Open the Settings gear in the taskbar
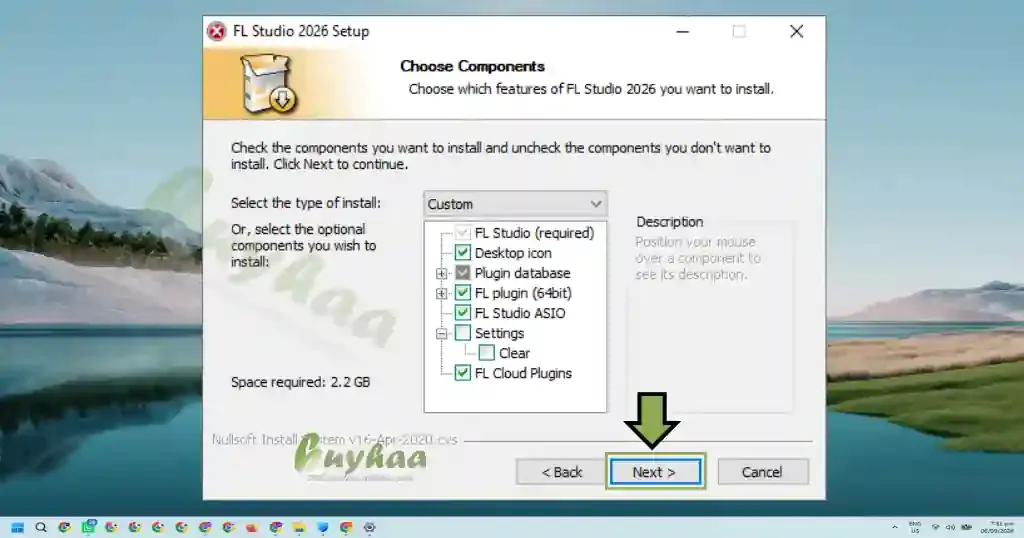This screenshot has width=1024, height=538. point(370,528)
